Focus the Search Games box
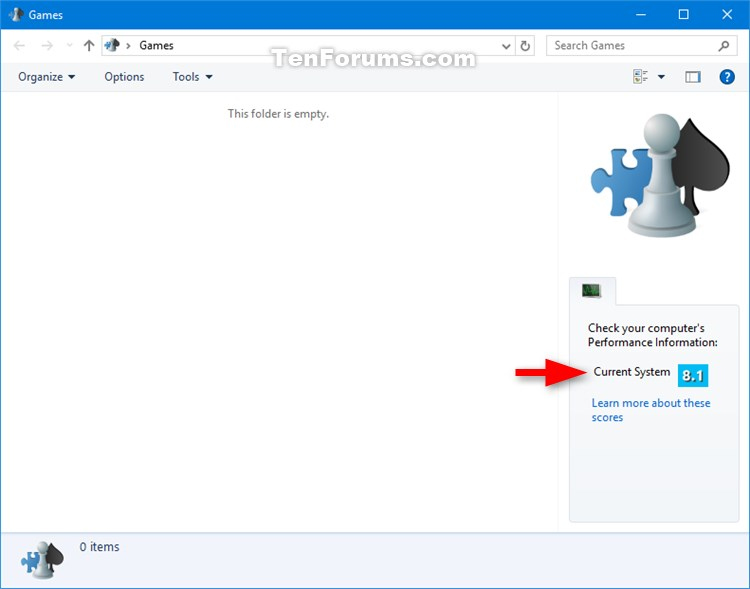The width and height of the screenshot is (750, 589). coord(641,45)
